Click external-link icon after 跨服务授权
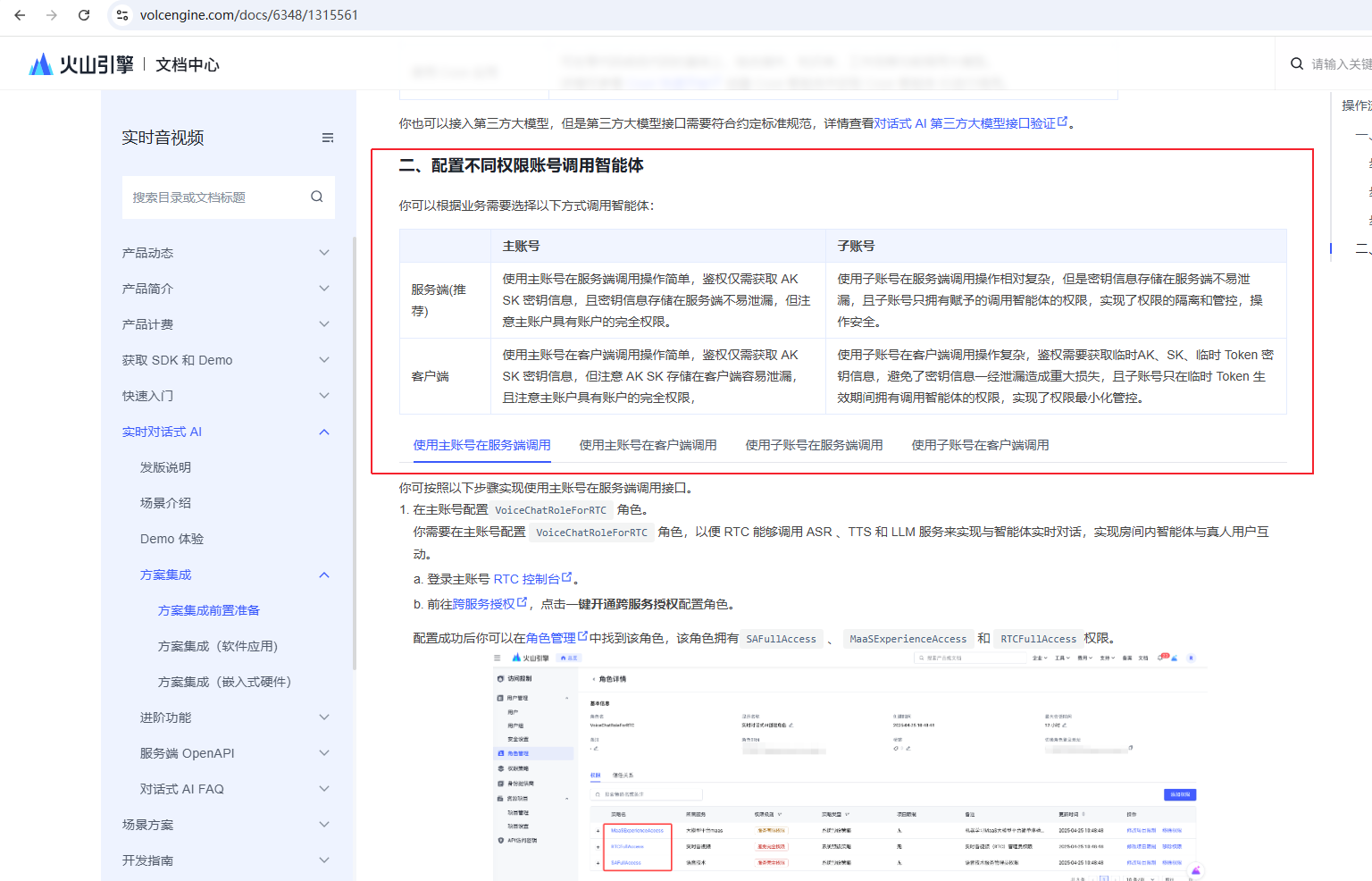The height and width of the screenshot is (881, 1372). [x=522, y=602]
